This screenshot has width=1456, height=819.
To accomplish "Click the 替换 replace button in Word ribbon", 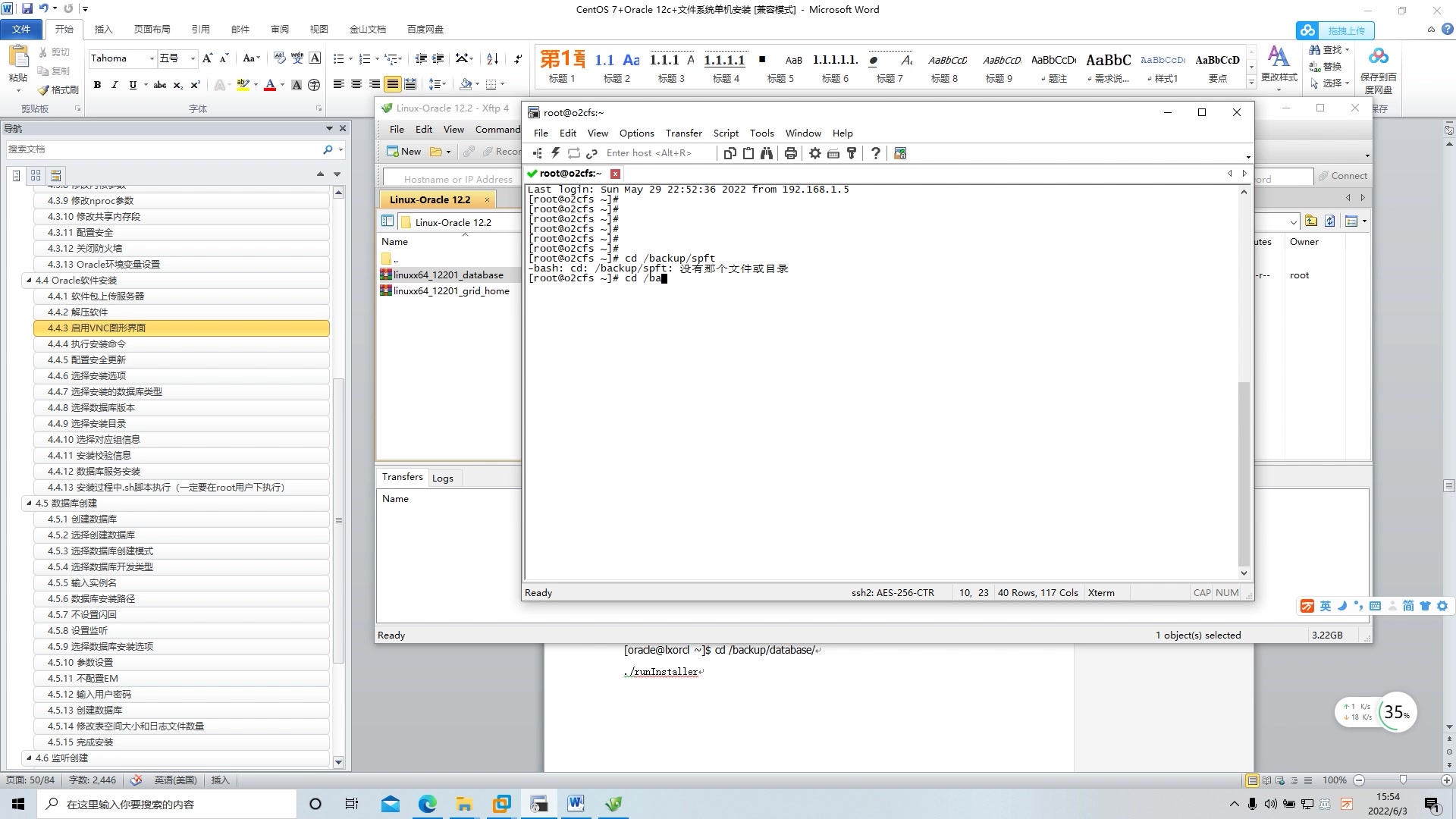I will coord(1326,67).
